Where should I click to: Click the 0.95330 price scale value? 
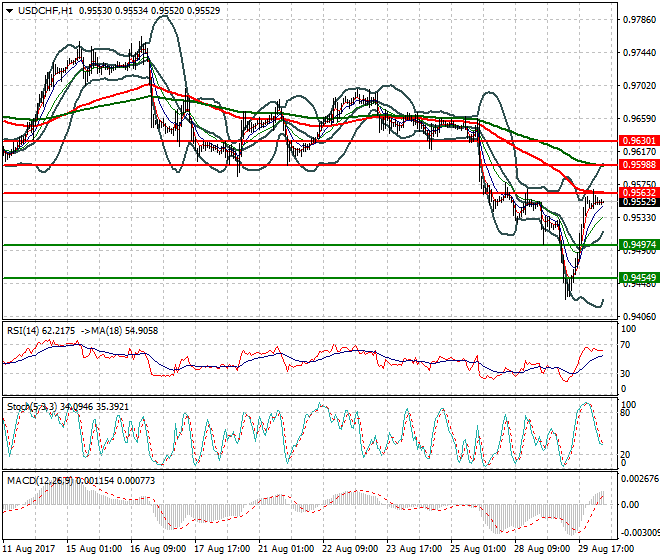pos(639,218)
